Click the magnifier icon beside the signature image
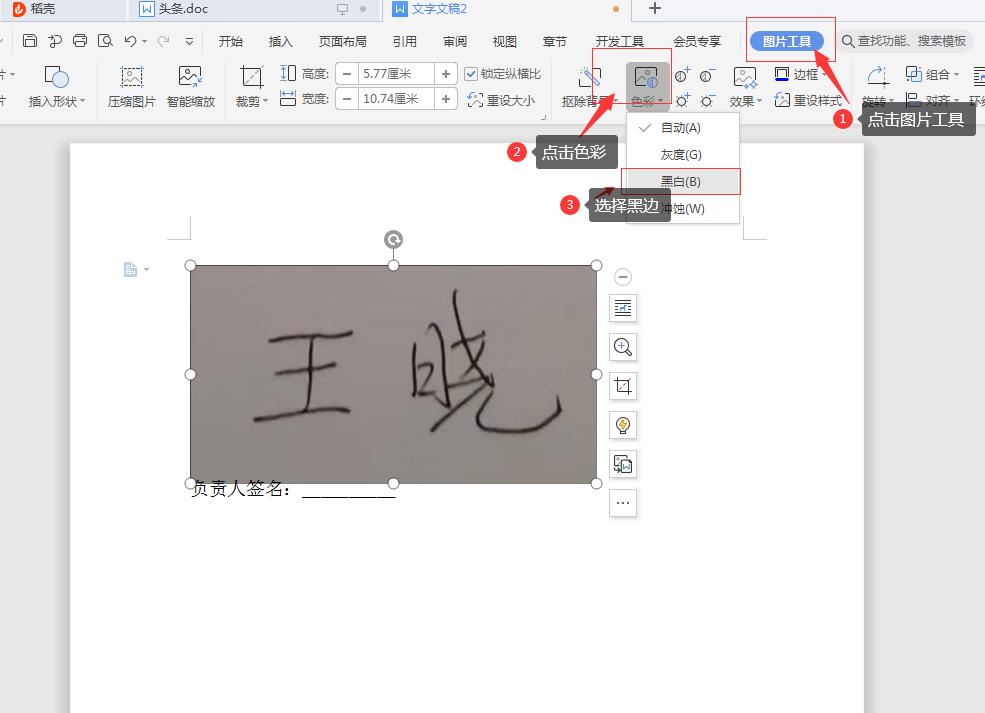This screenshot has width=985, height=713. 623,347
